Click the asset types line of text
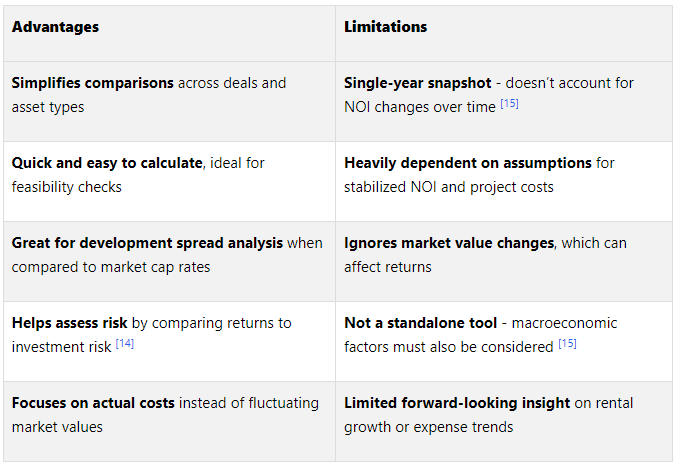Viewport: 680px width, 470px height. (x=48, y=107)
